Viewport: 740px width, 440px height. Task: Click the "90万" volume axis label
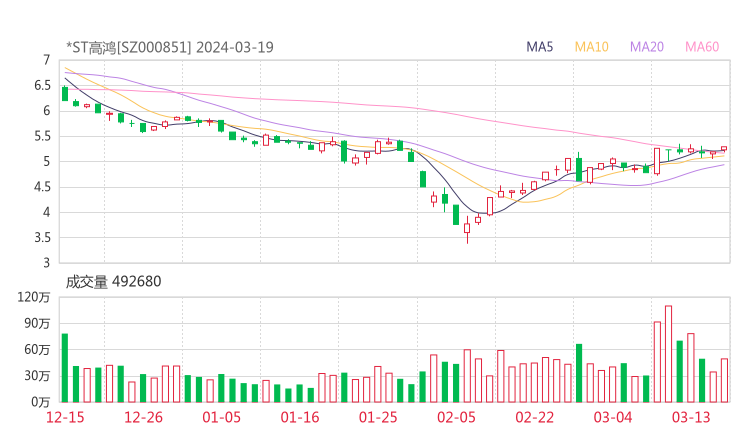click(x=37, y=324)
